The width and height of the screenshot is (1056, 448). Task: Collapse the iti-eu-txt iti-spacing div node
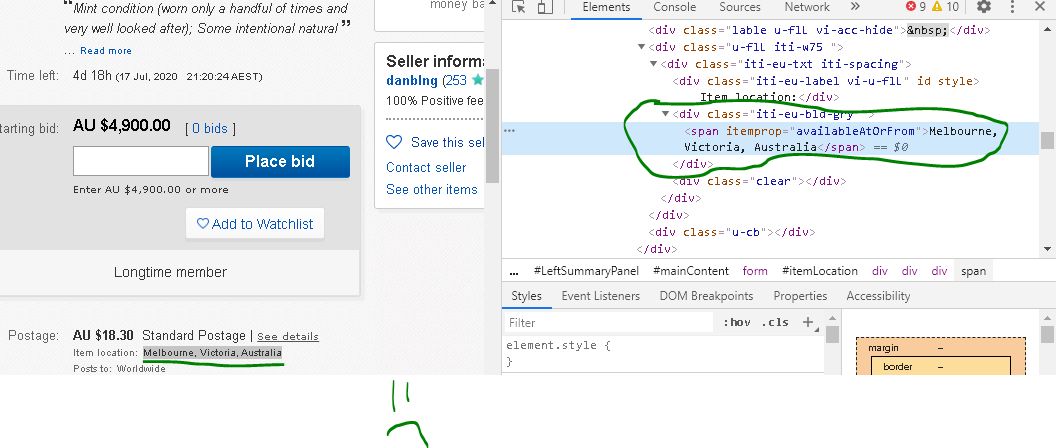click(x=653, y=64)
